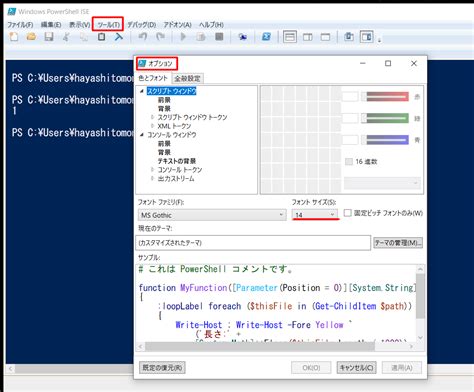
Task: Open the disabled dropdown below 16 進数
Action: [x=382, y=183]
